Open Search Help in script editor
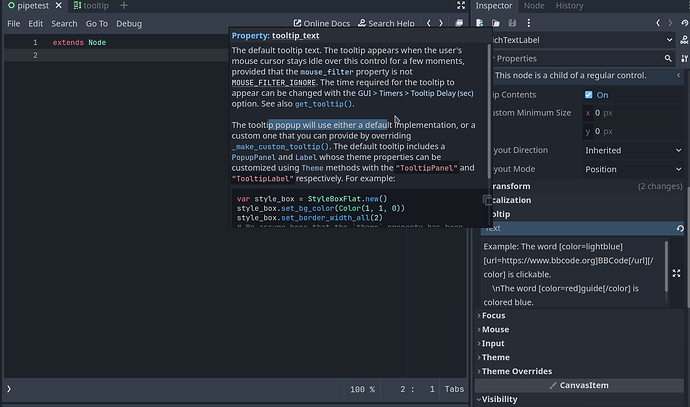 point(386,23)
